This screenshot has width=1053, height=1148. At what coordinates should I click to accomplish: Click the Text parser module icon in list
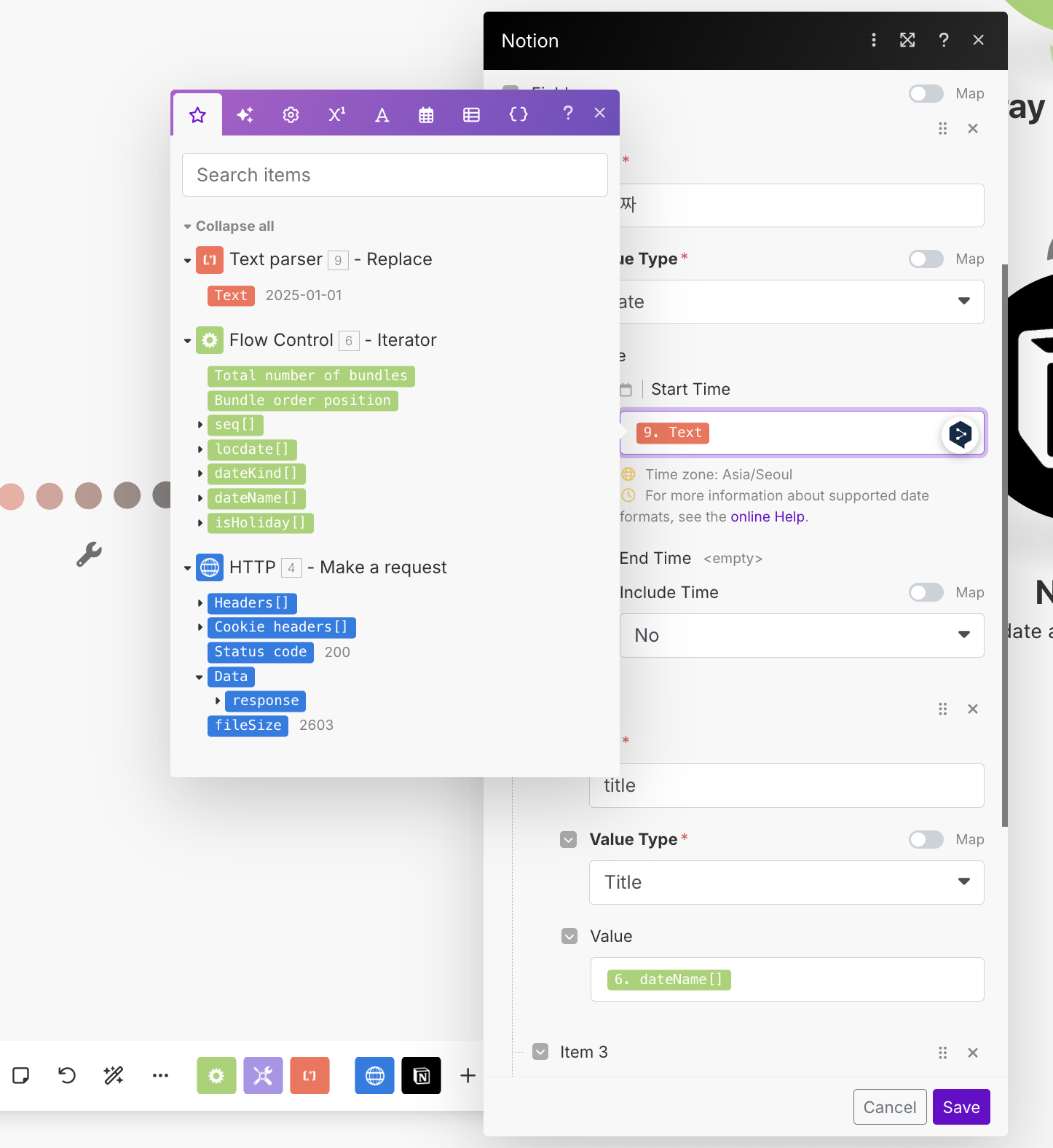(x=210, y=260)
